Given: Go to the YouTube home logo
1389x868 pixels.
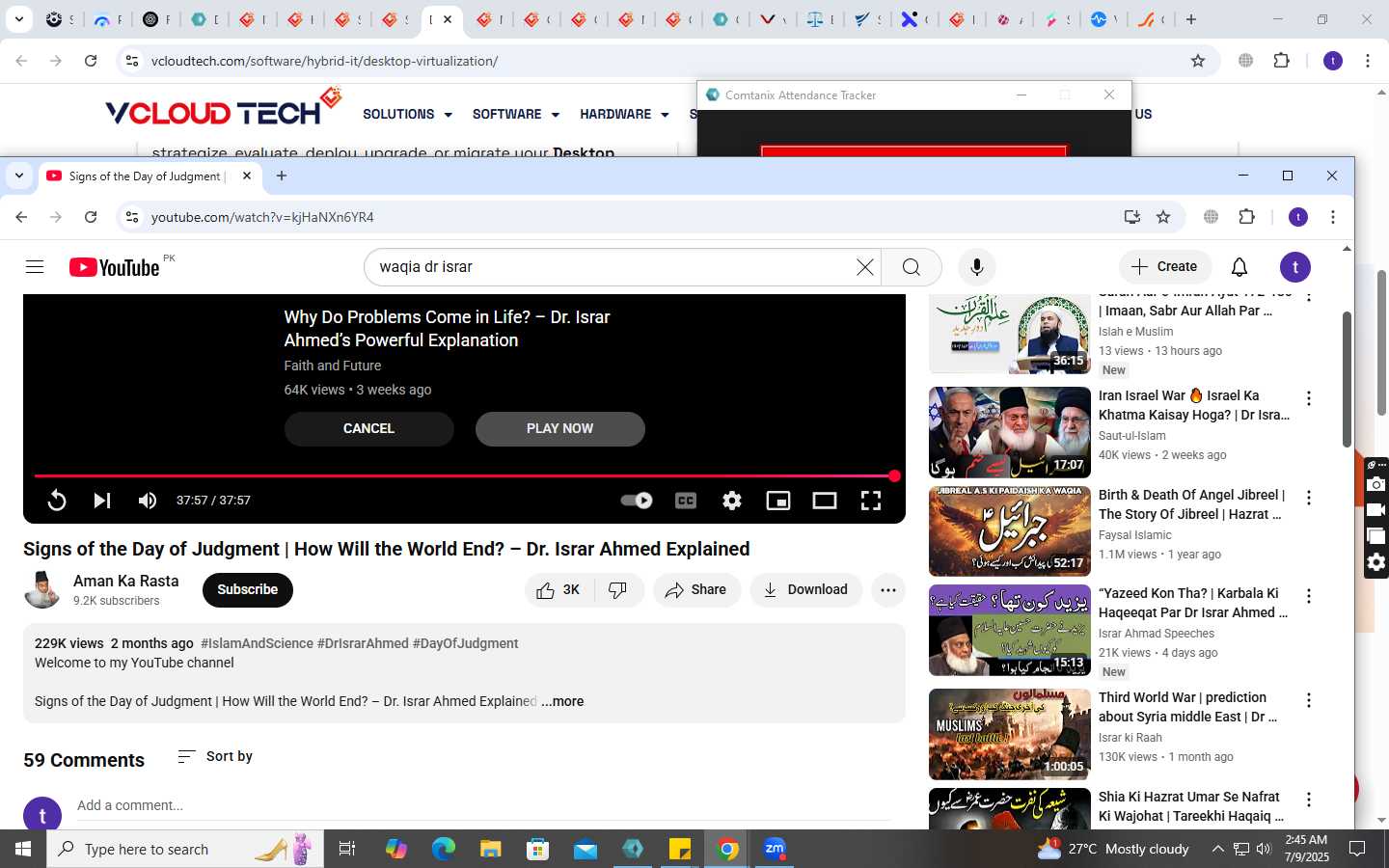Looking at the screenshot, I should [x=114, y=267].
